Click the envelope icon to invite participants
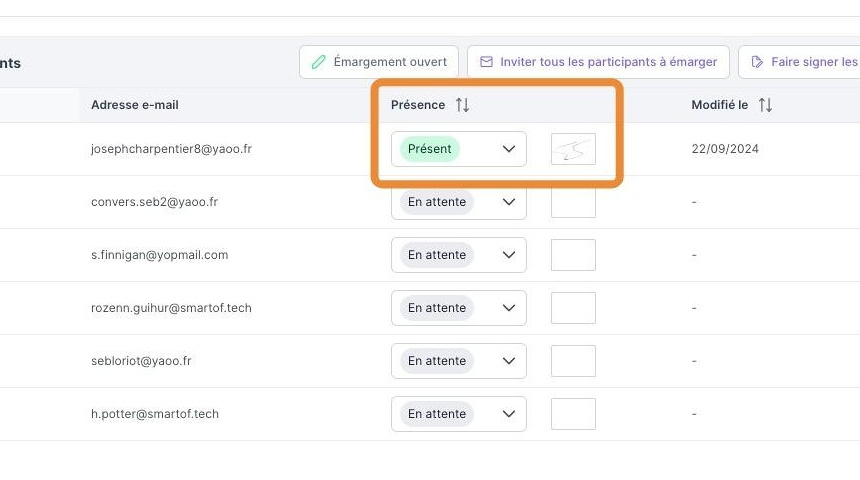 487,62
